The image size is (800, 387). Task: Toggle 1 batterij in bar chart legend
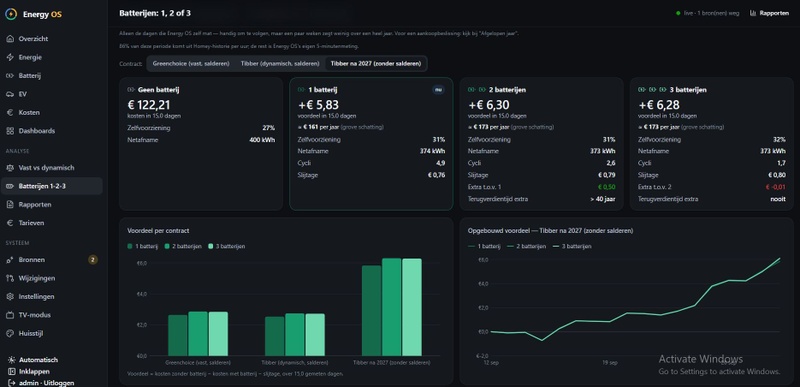click(144, 246)
